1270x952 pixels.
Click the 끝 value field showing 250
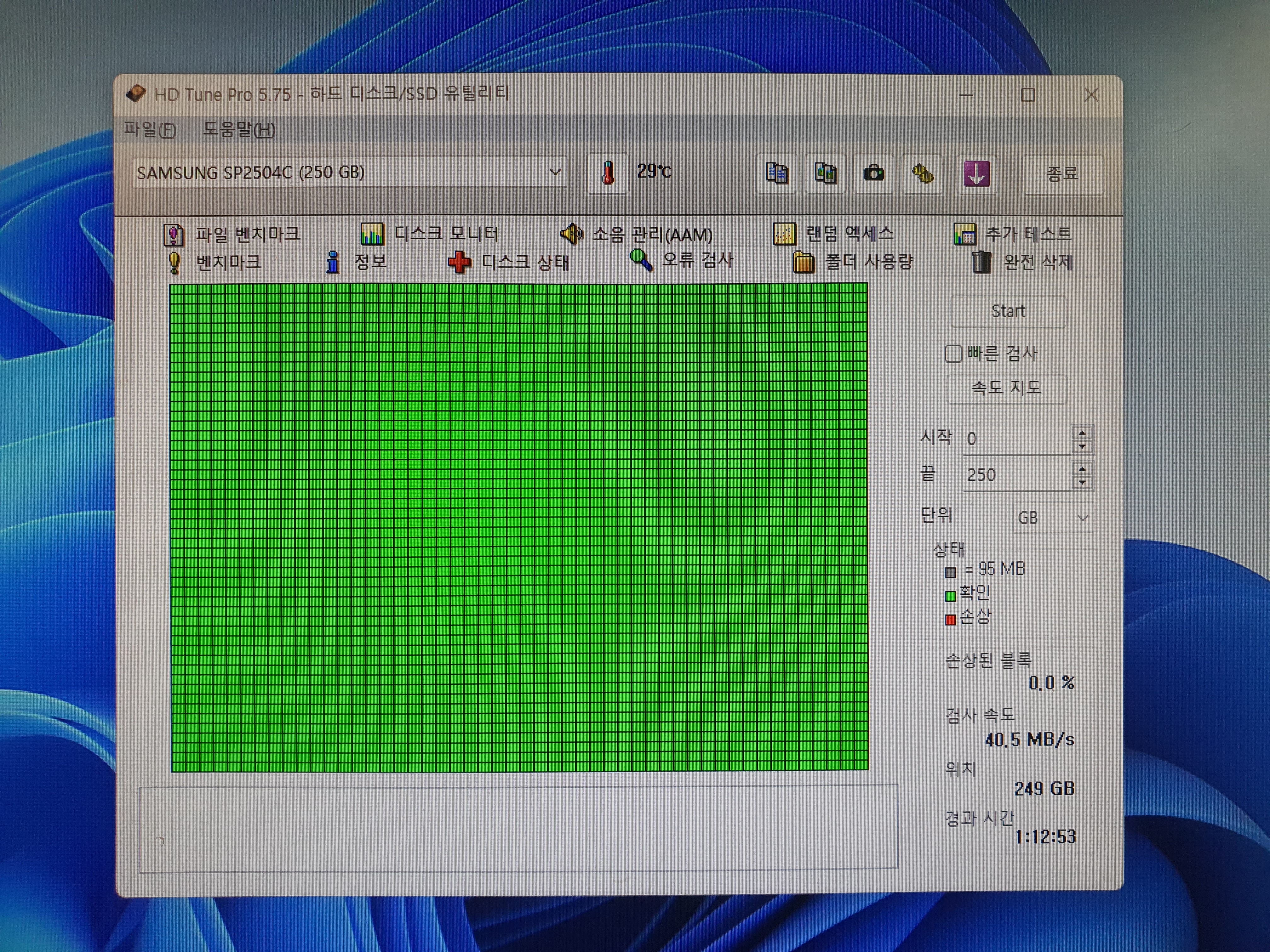click(x=1017, y=475)
